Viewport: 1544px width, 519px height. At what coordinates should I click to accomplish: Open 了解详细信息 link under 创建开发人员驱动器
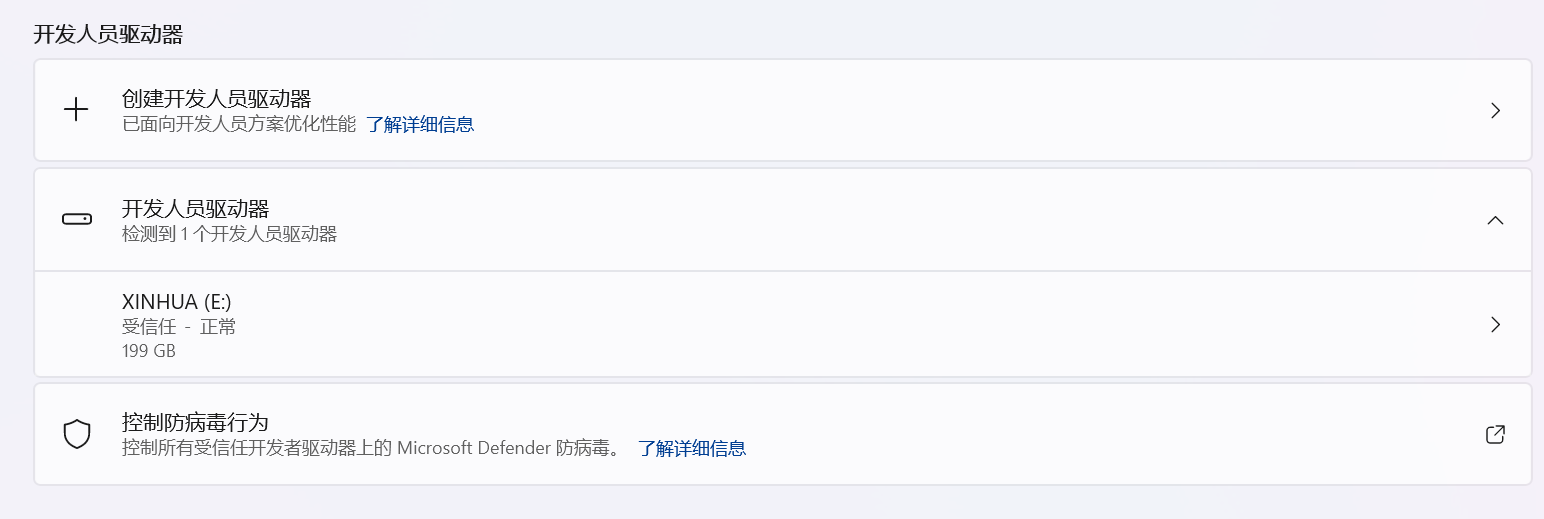[419, 125]
